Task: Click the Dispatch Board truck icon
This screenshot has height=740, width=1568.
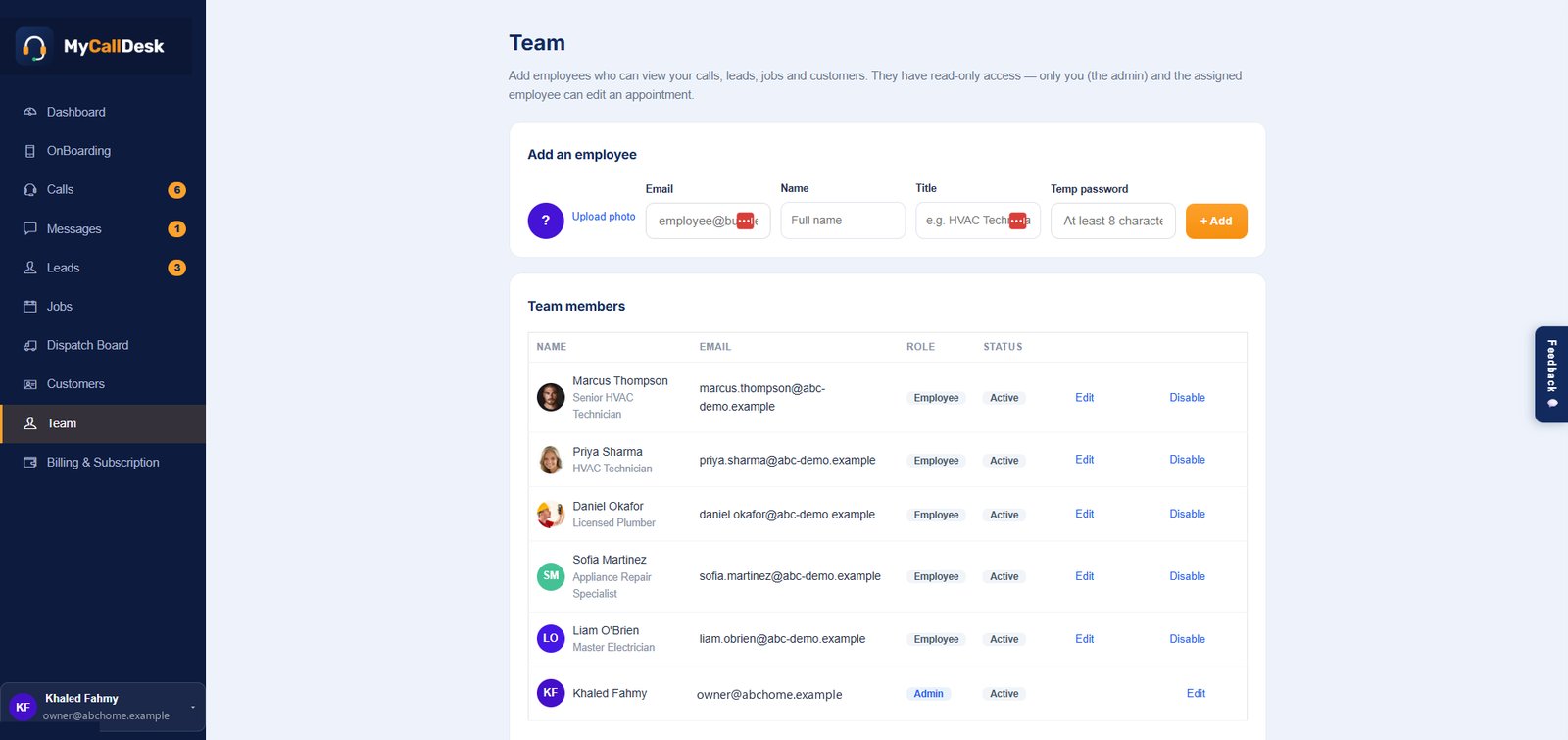Action: coord(30,345)
